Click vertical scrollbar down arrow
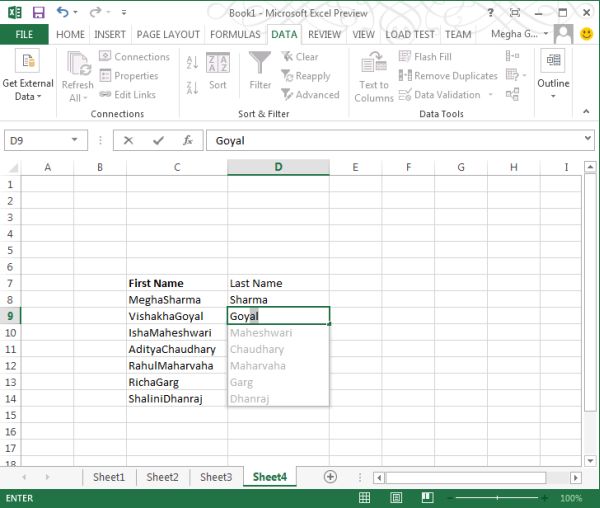 coord(590,461)
